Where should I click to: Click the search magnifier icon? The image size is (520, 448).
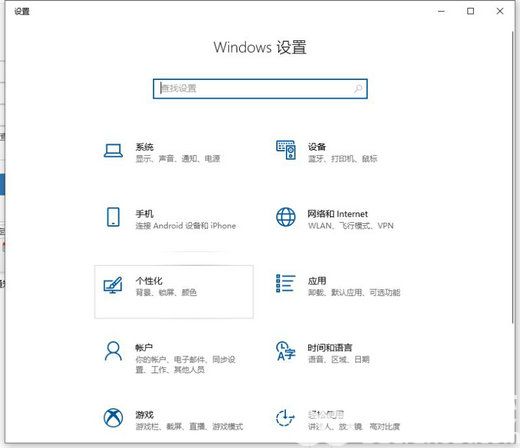(358, 88)
